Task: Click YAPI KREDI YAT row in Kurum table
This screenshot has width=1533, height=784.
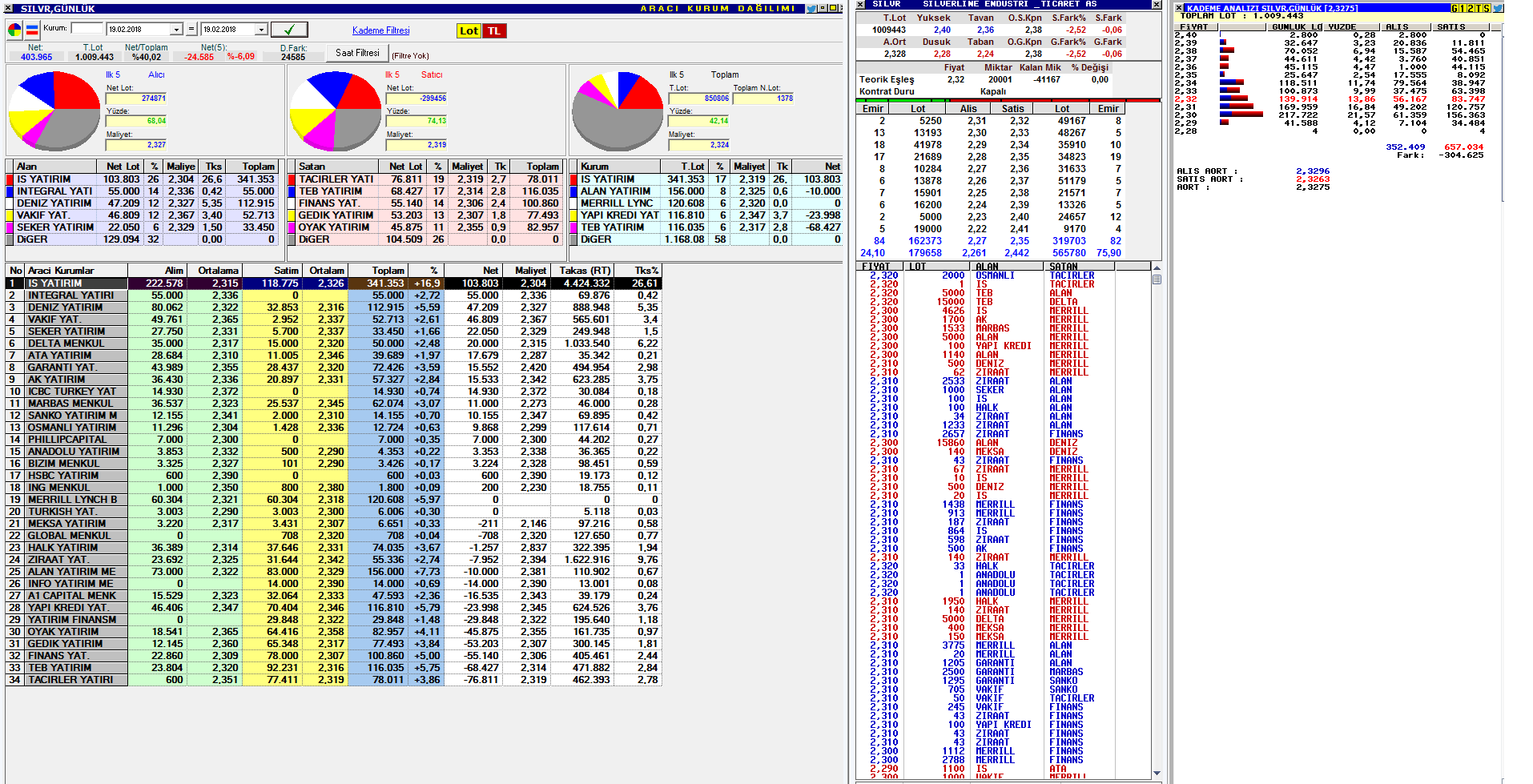Action: coord(706,215)
